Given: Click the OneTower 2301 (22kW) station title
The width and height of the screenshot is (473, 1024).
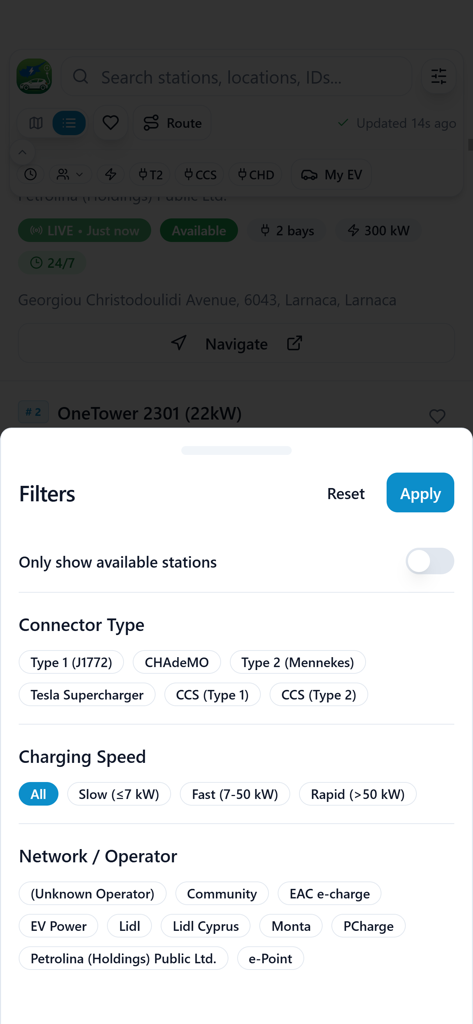Looking at the screenshot, I should [x=150, y=413].
